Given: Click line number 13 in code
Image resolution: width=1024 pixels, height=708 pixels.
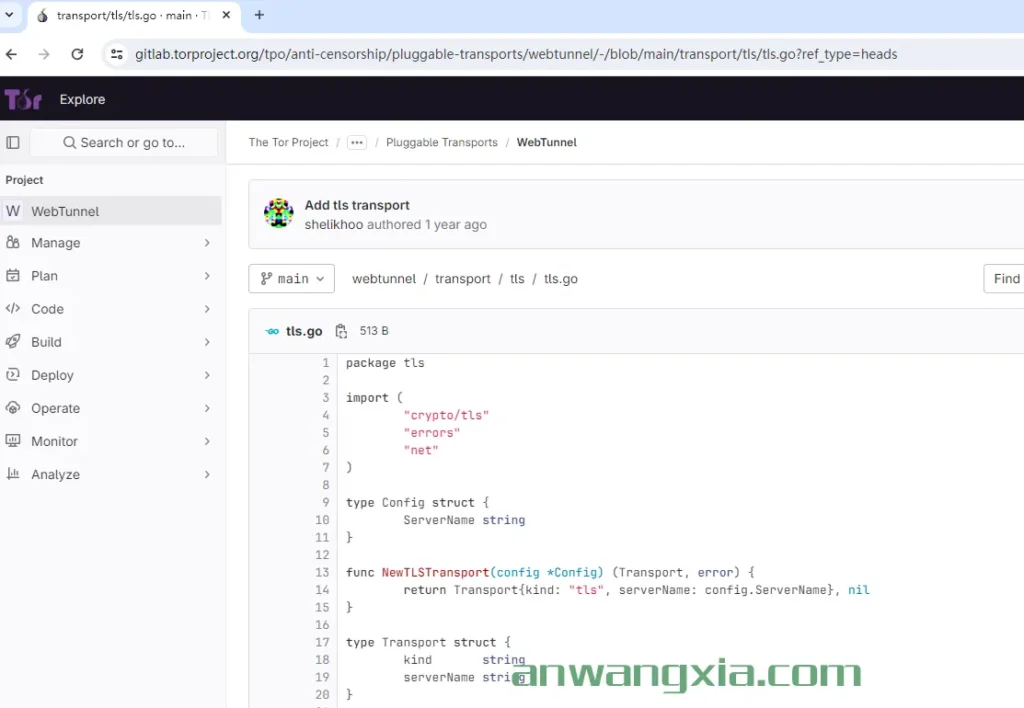Looking at the screenshot, I should pos(323,573).
